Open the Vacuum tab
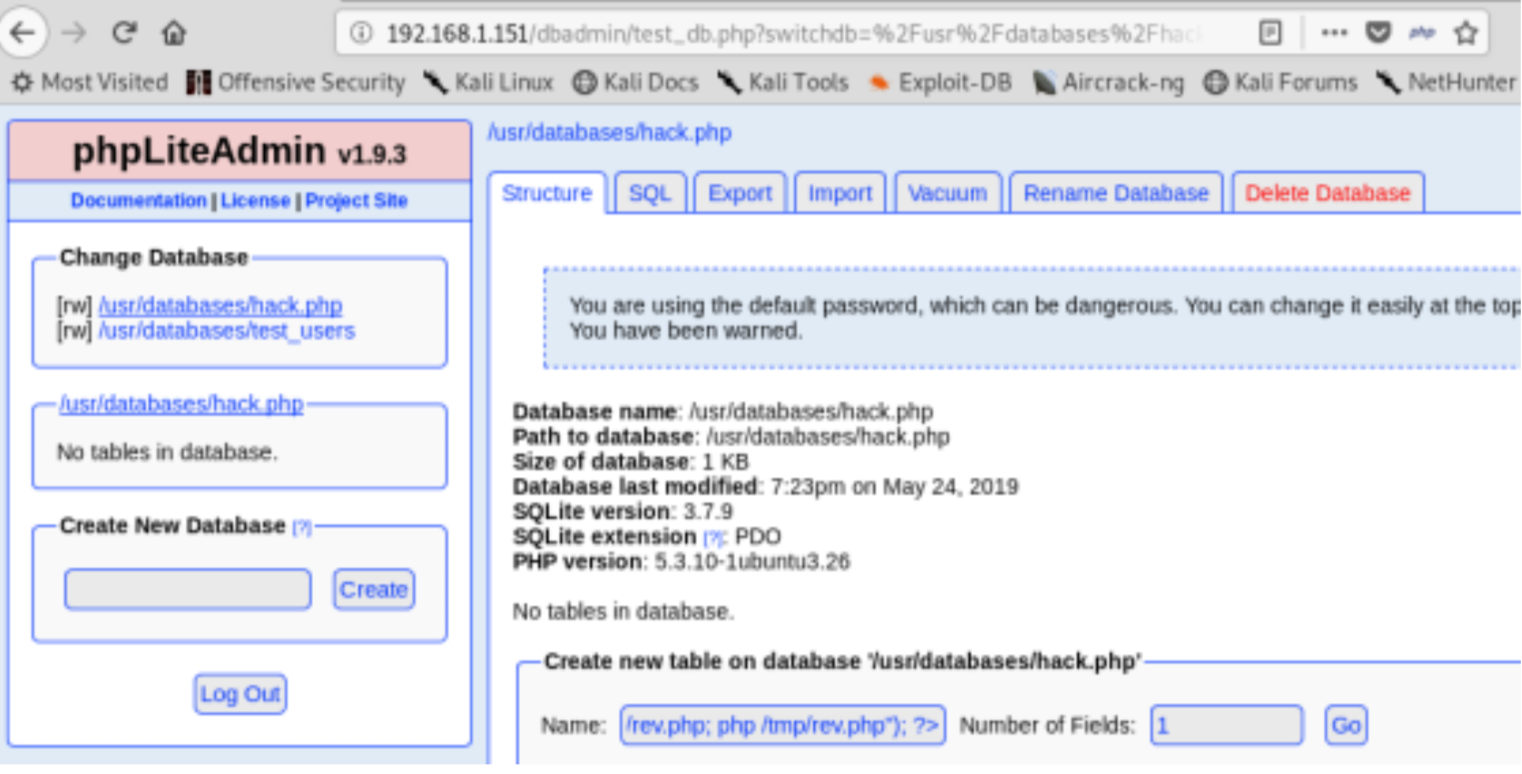 947,193
